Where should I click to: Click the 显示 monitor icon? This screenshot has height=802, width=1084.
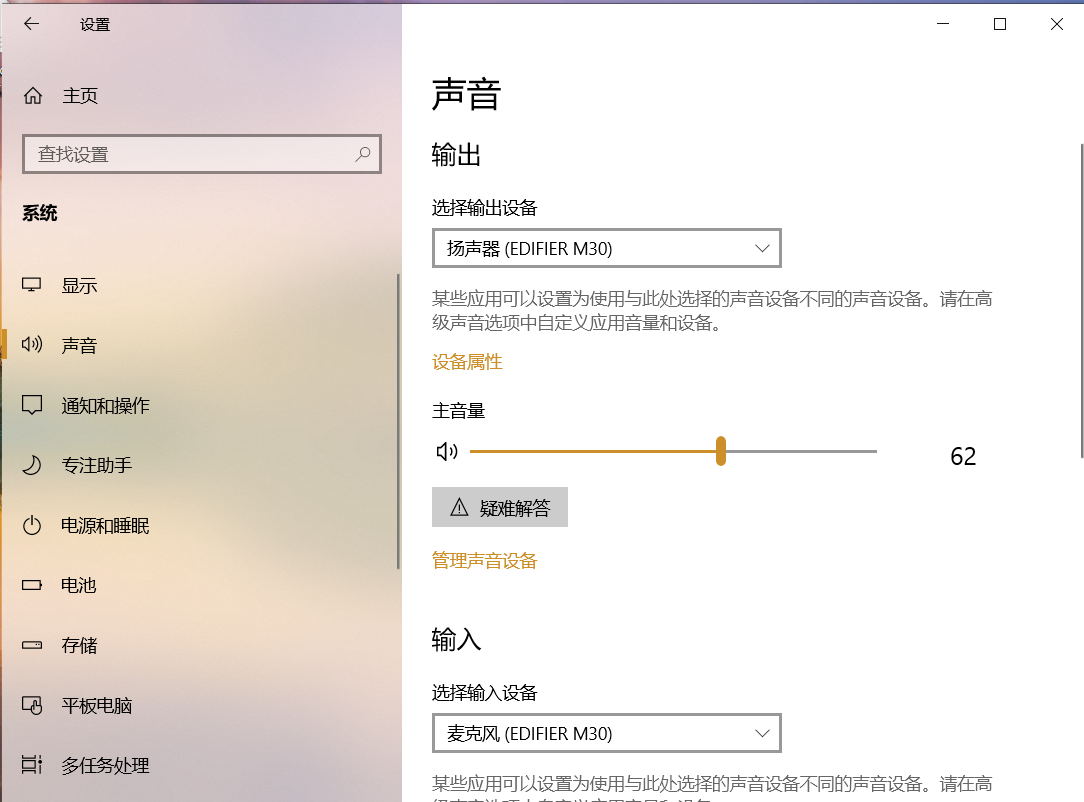click(x=32, y=285)
